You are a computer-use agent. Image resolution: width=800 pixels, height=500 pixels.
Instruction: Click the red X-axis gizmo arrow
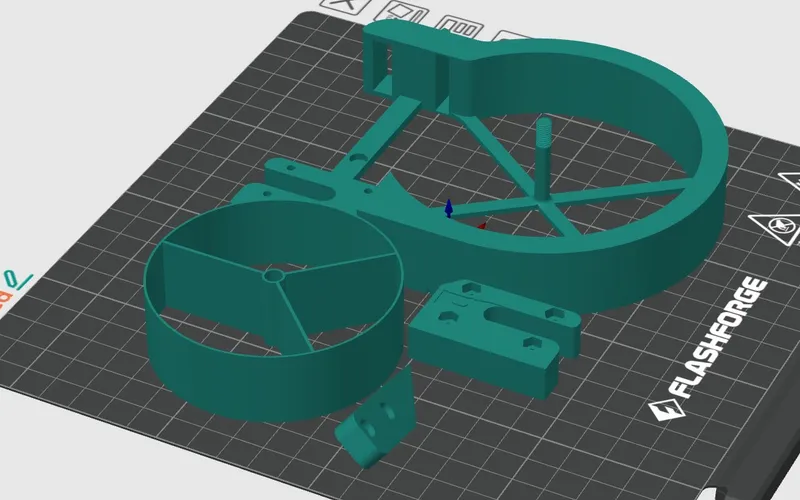481,226
